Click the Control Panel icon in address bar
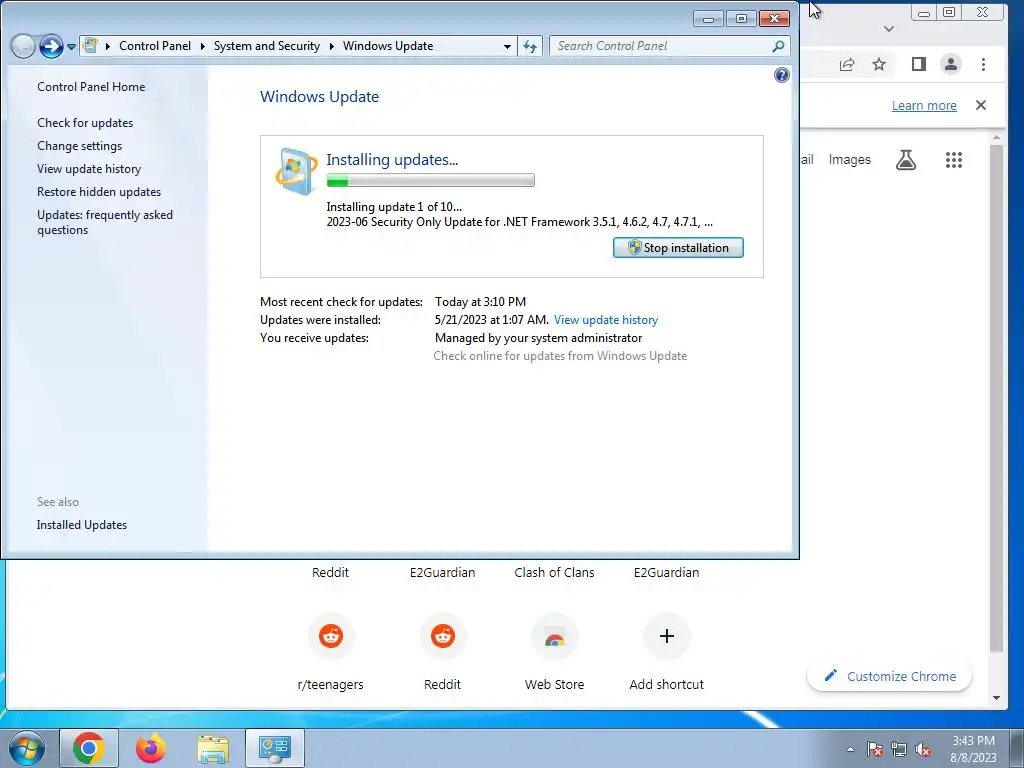Image resolution: width=1024 pixels, height=768 pixels. pos(90,46)
